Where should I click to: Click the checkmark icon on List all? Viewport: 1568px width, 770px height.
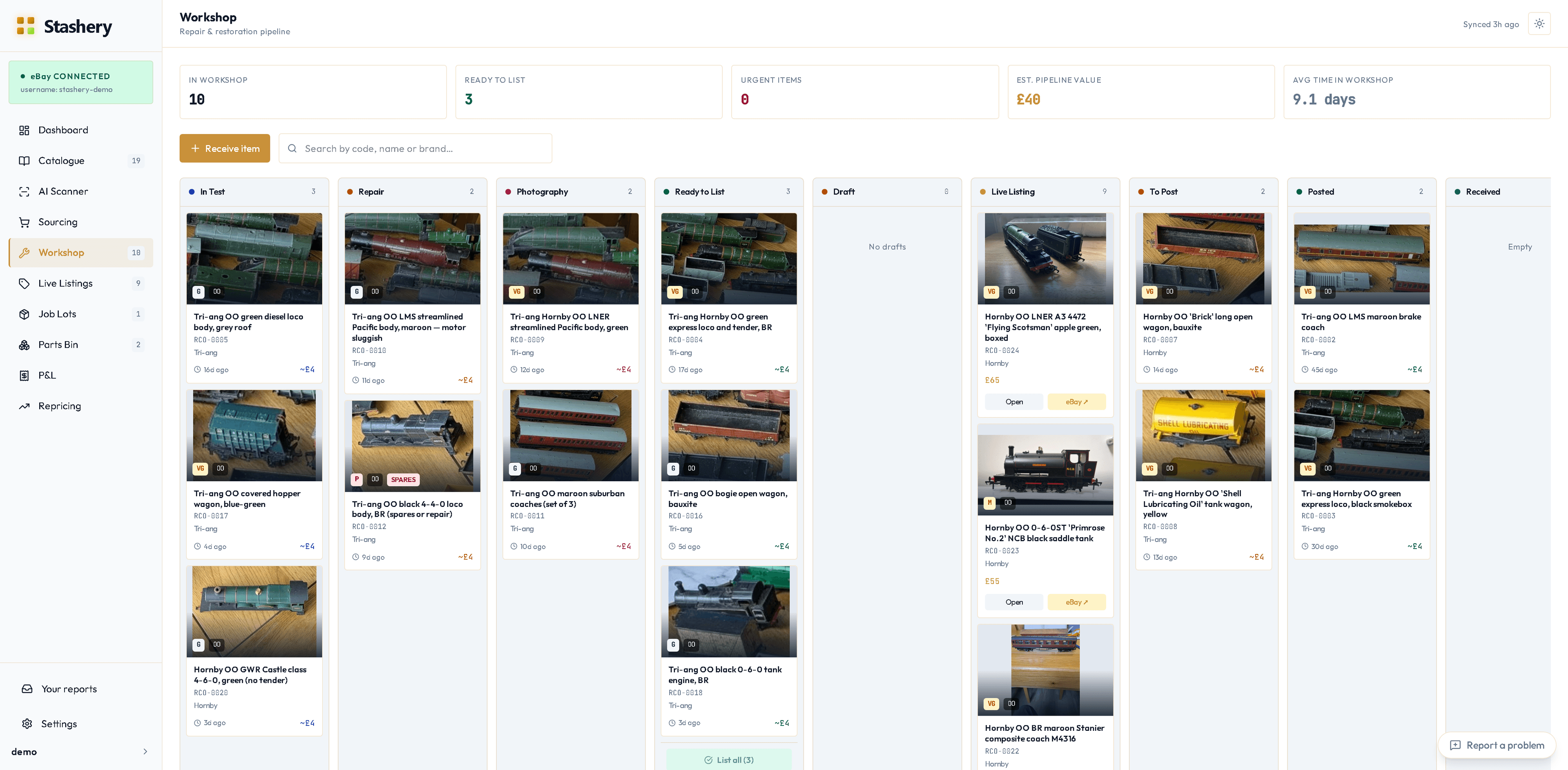point(708,760)
